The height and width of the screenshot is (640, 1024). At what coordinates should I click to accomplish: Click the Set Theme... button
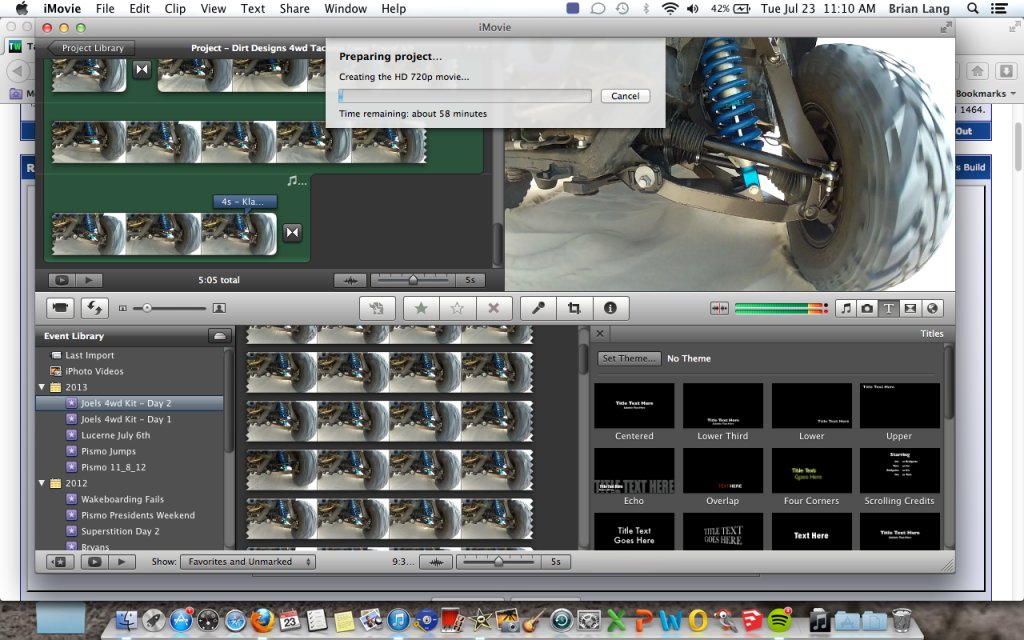[x=629, y=359]
